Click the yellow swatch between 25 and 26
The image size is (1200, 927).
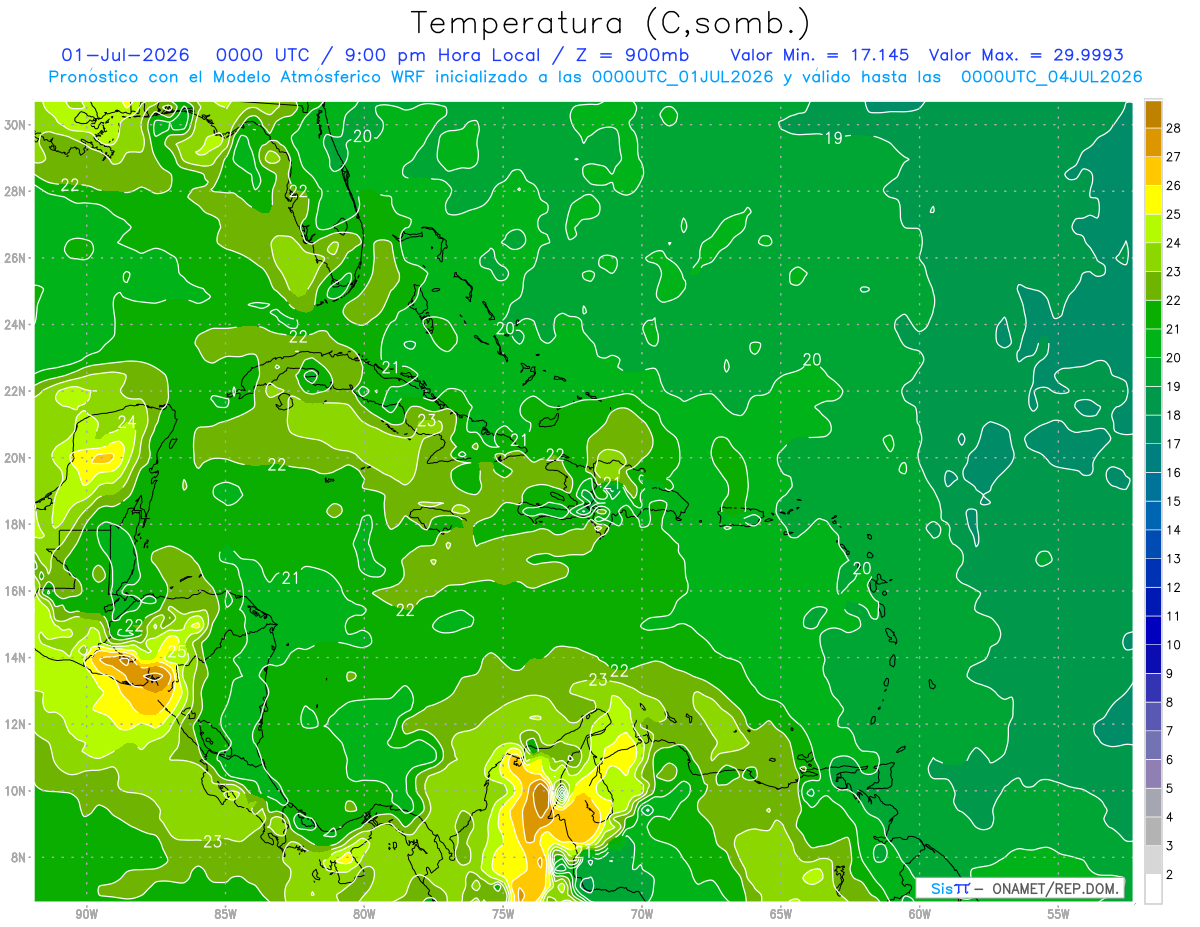(x=1153, y=199)
